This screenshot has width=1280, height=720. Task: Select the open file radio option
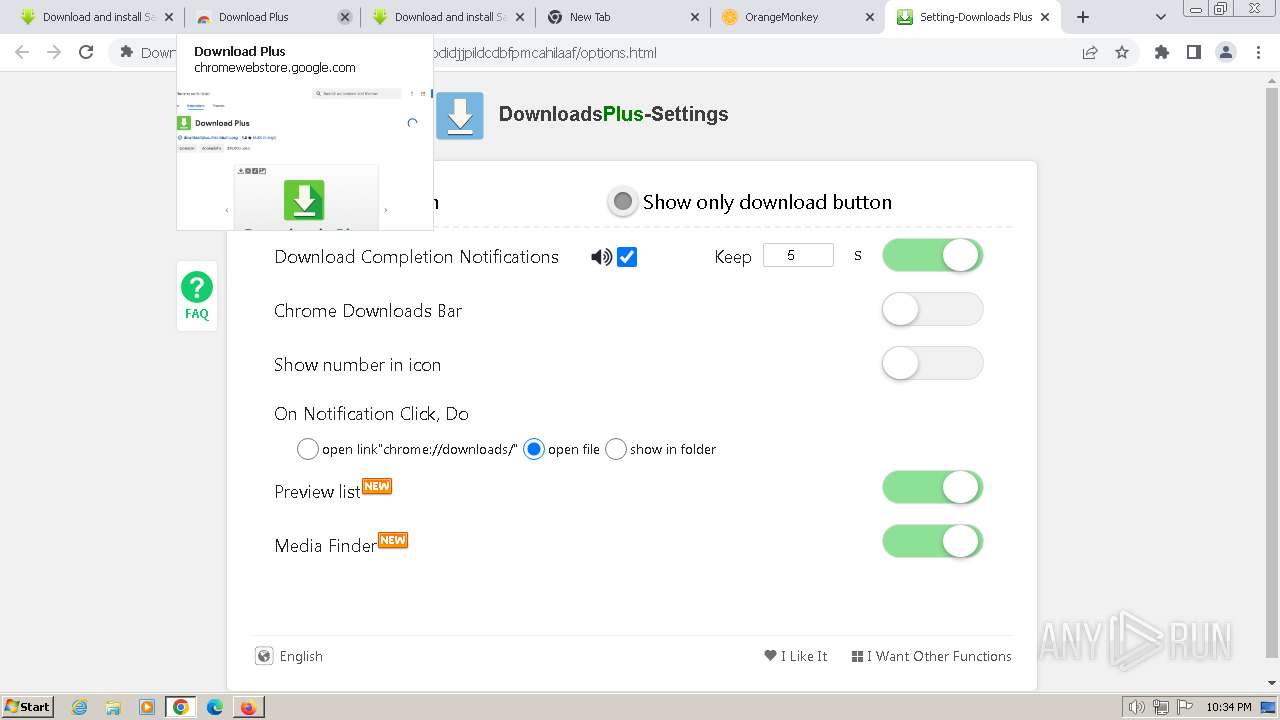534,449
